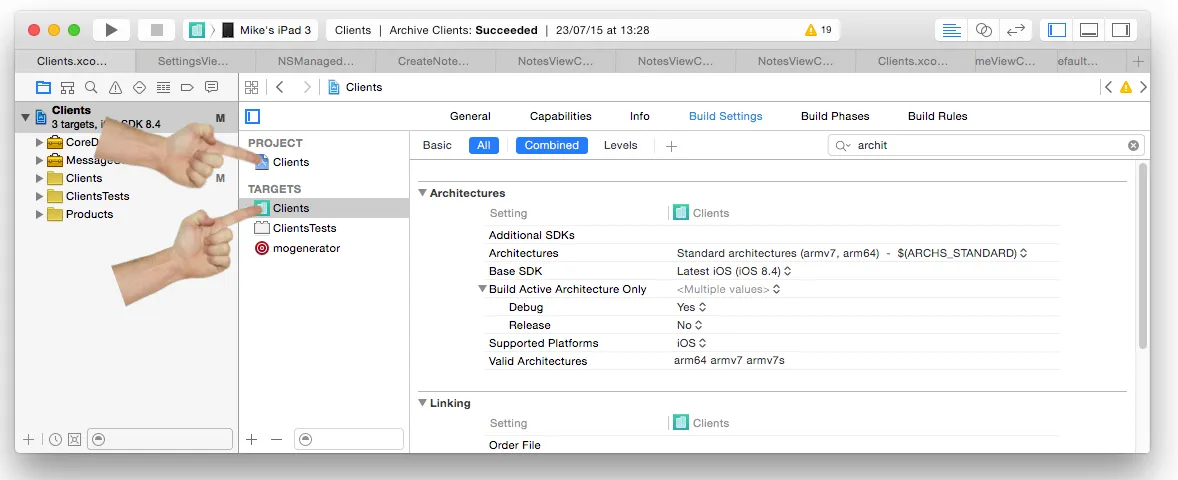Open the Release No value popup
The height and width of the screenshot is (480, 1178).
tap(690, 325)
